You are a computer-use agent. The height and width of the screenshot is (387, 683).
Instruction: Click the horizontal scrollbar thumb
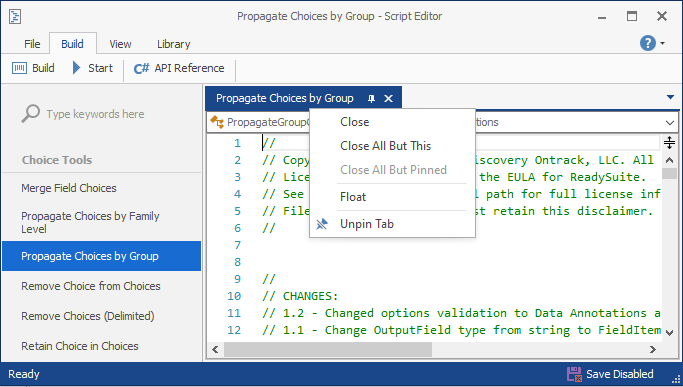tap(328, 350)
